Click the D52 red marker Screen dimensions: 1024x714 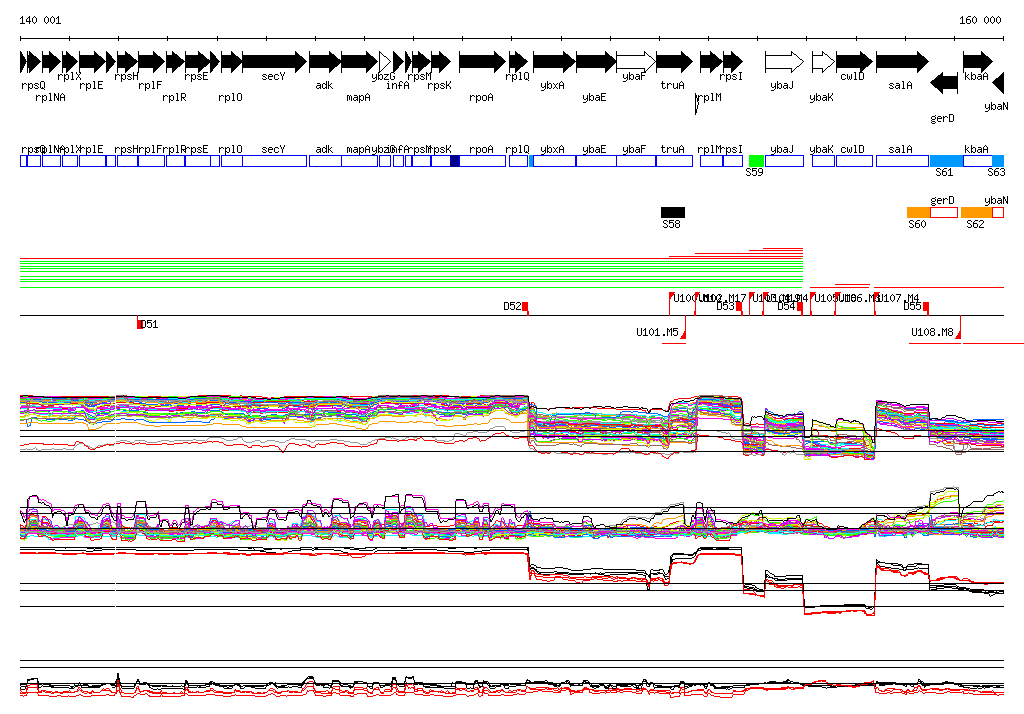click(525, 306)
